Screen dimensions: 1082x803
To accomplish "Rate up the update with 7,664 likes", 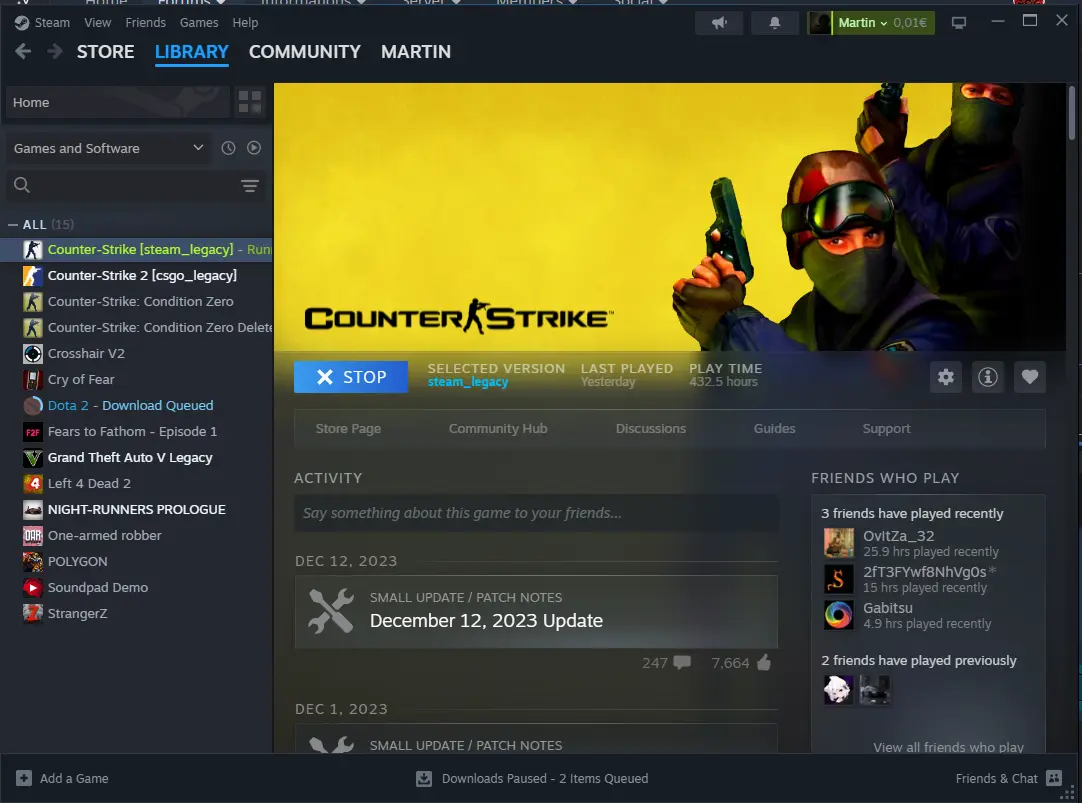I will (763, 662).
